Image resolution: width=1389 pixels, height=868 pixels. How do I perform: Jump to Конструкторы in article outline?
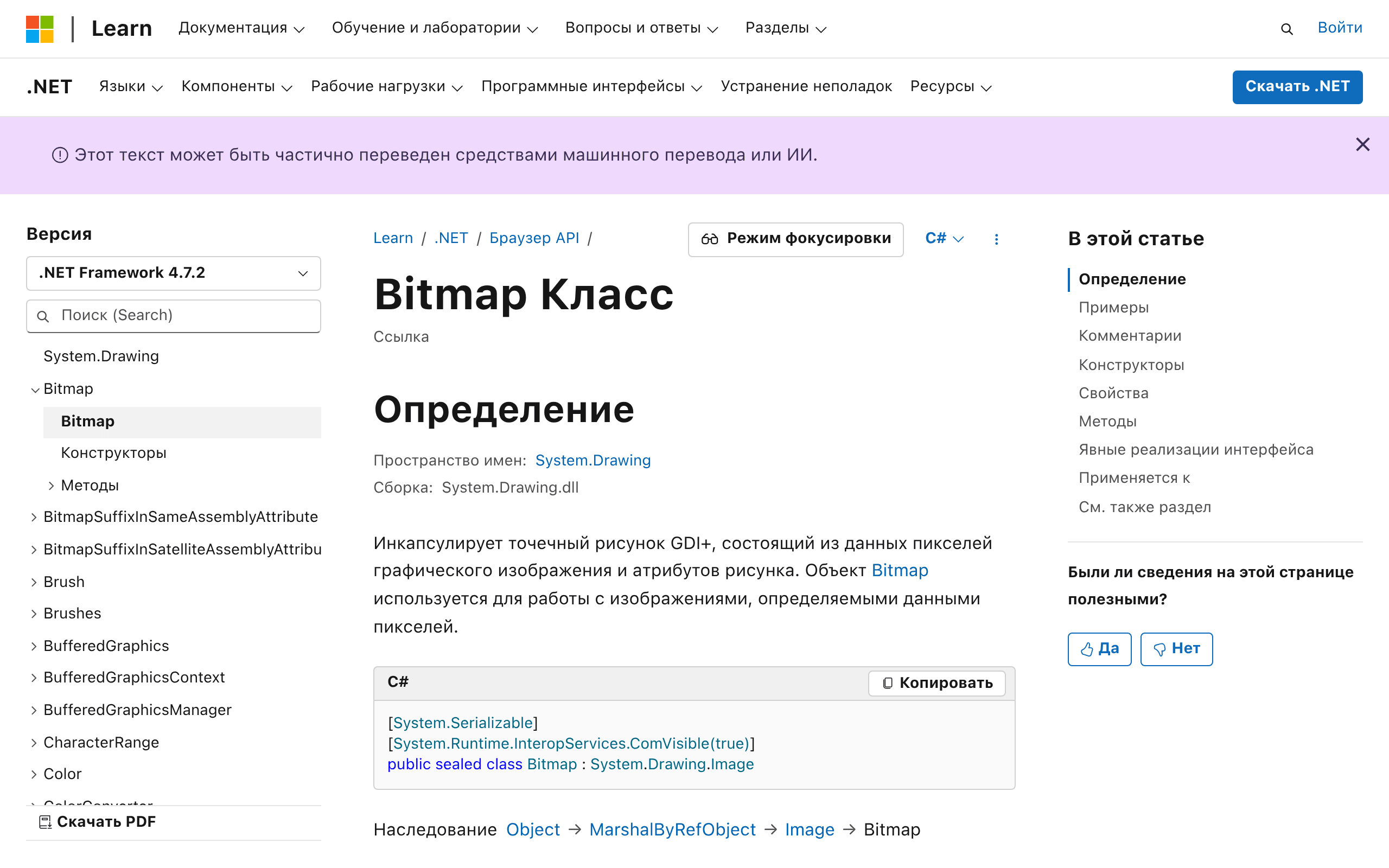(1131, 365)
